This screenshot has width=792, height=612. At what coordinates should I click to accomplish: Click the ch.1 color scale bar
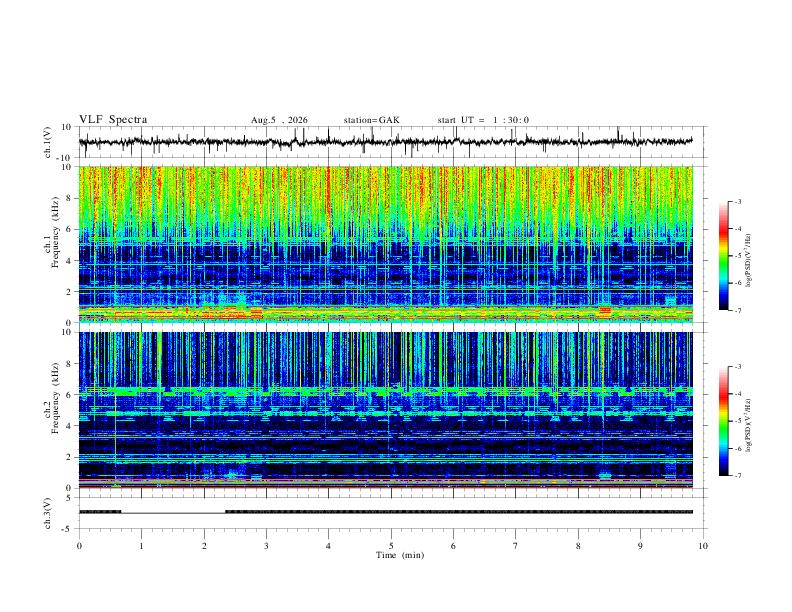[723, 256]
